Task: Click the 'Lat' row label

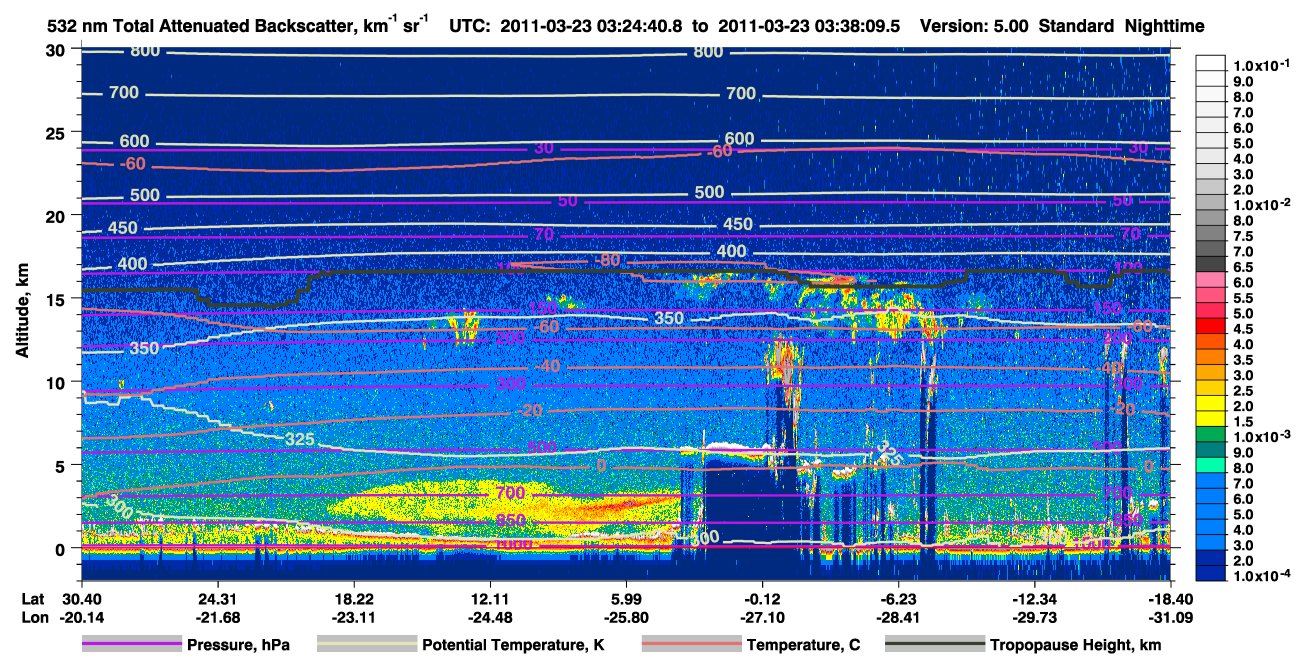Action: (33, 600)
